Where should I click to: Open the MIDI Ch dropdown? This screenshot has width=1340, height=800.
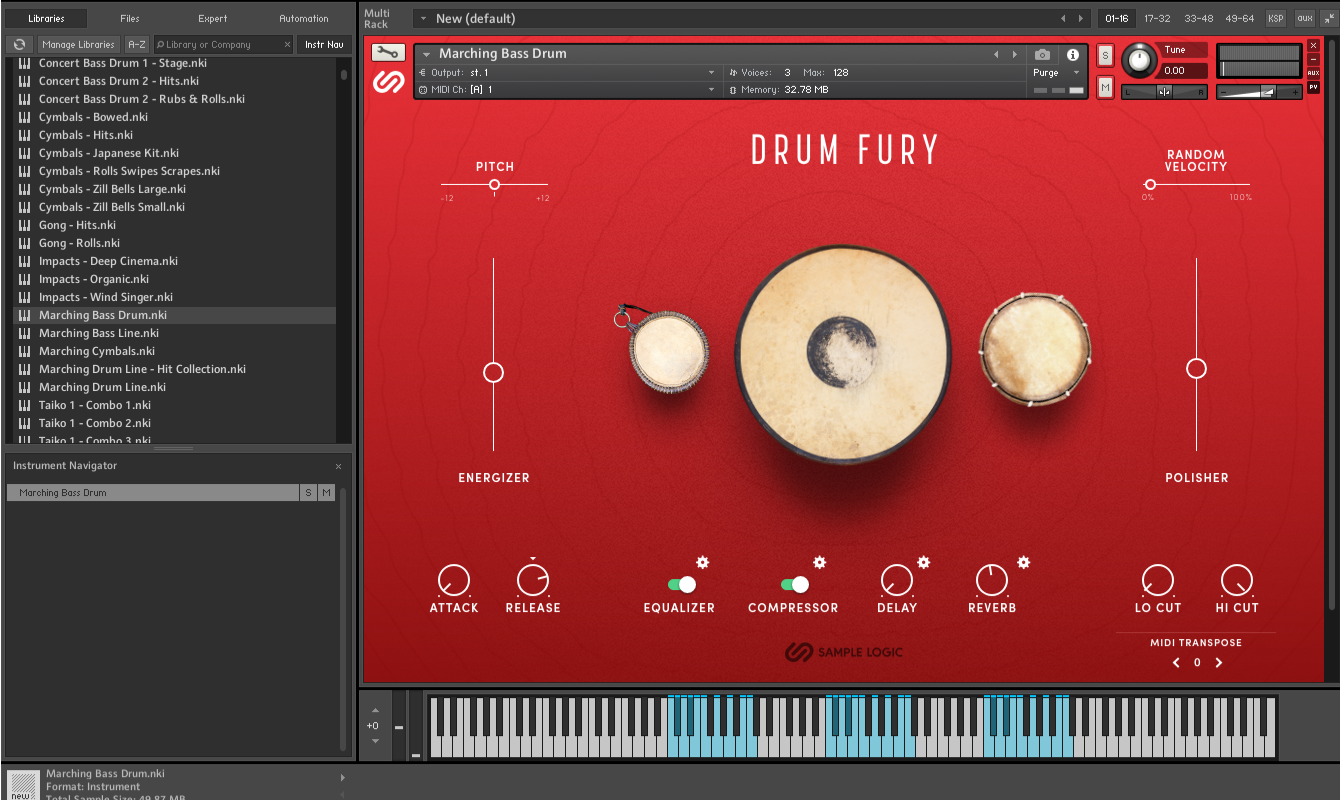tap(567, 90)
